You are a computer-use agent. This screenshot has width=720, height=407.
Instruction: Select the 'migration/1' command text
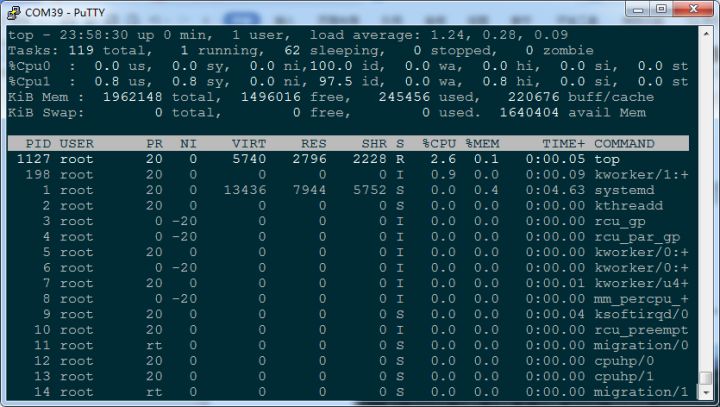(x=641, y=392)
